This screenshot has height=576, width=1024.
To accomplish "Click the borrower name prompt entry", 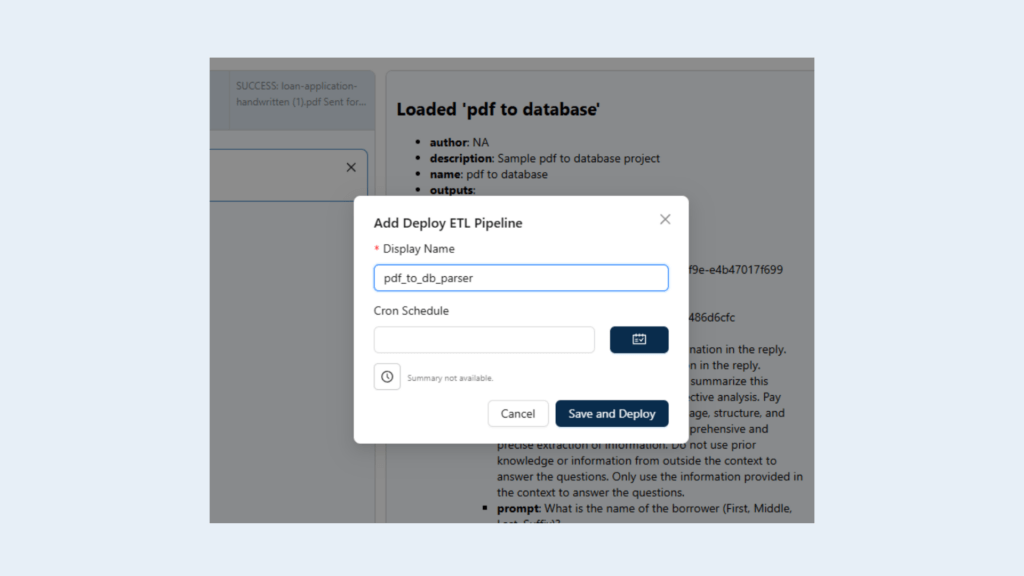I will (644, 509).
